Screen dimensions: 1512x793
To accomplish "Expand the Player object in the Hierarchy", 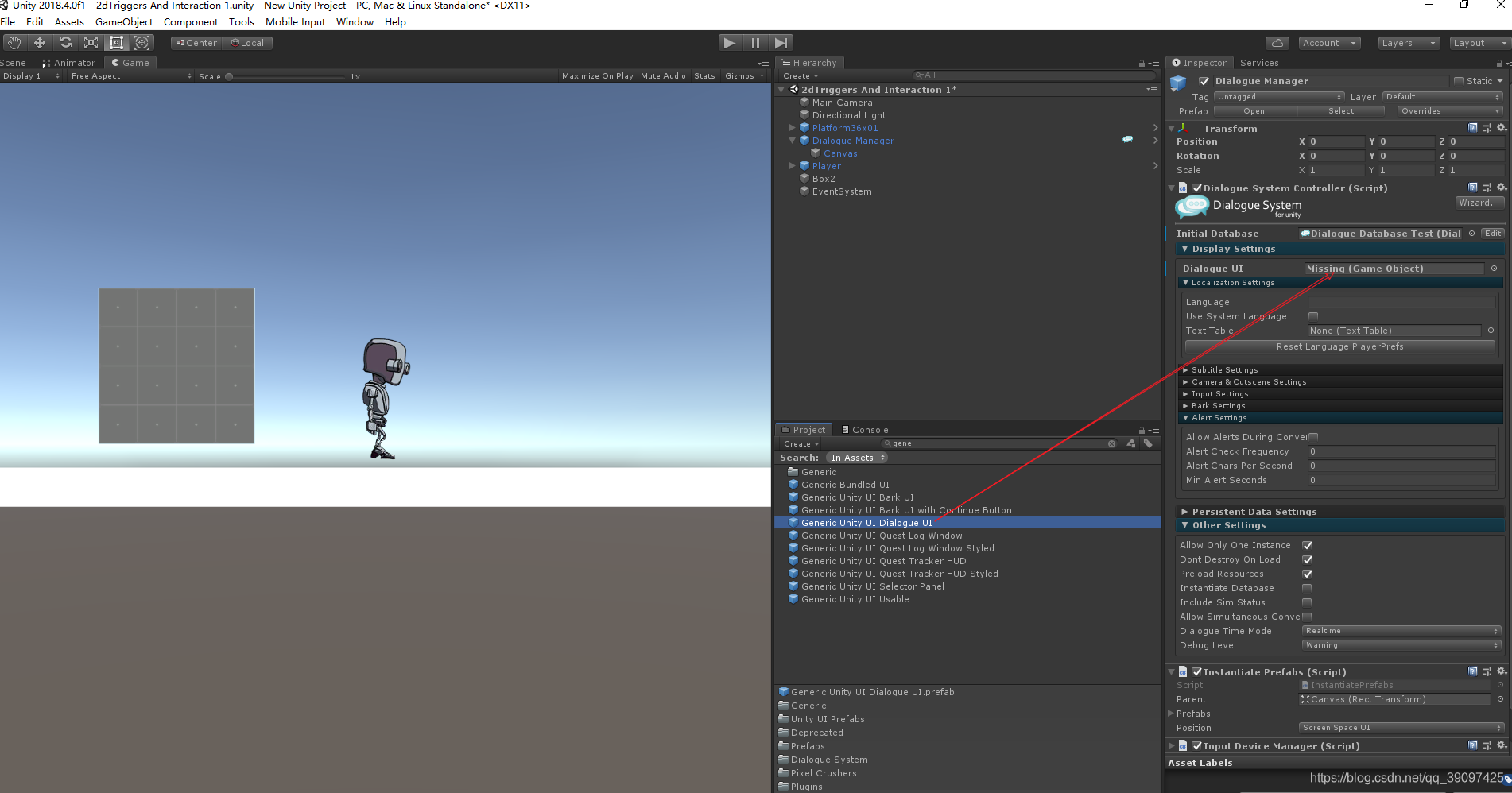I will click(x=792, y=166).
